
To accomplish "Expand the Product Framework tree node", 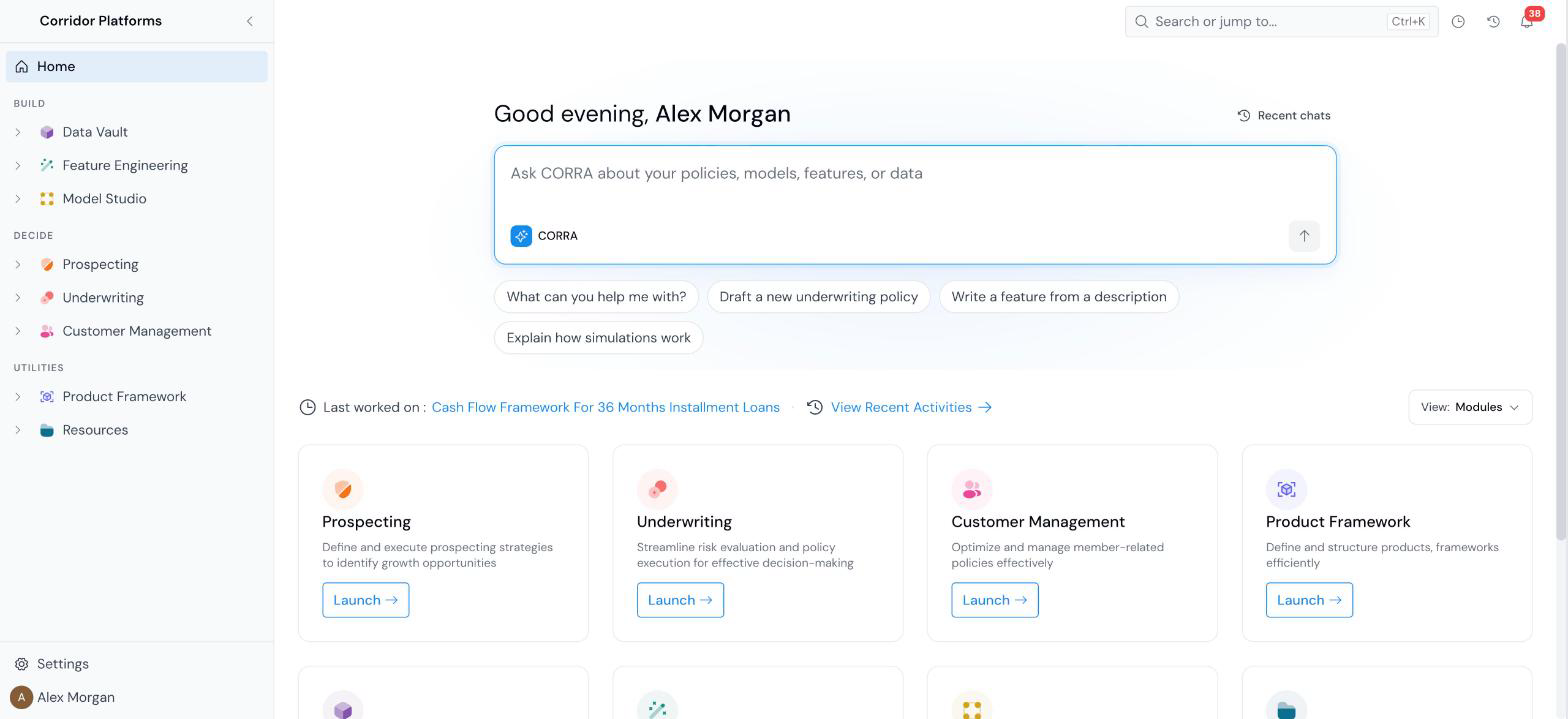I will pyautogui.click(x=18, y=396).
